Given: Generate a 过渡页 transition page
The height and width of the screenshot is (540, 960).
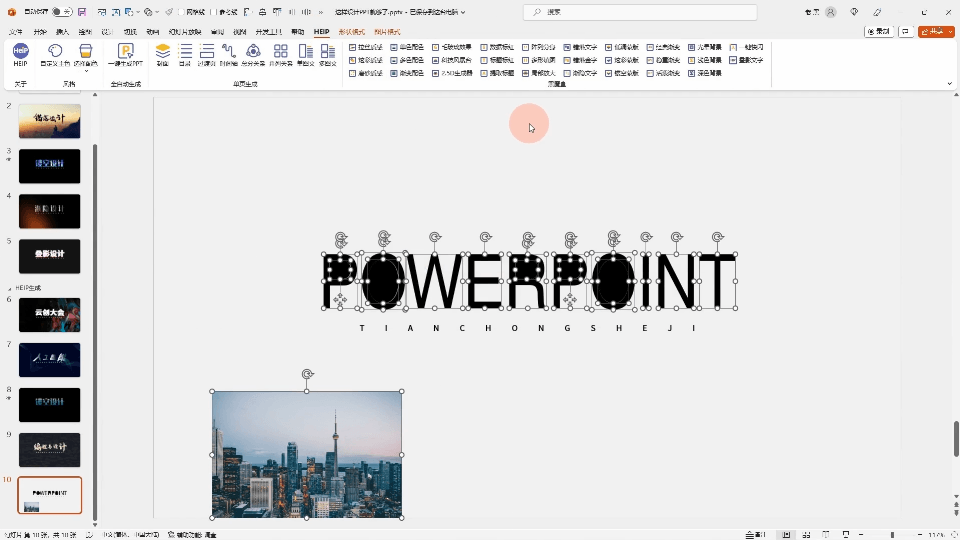Looking at the screenshot, I should click(x=207, y=54).
